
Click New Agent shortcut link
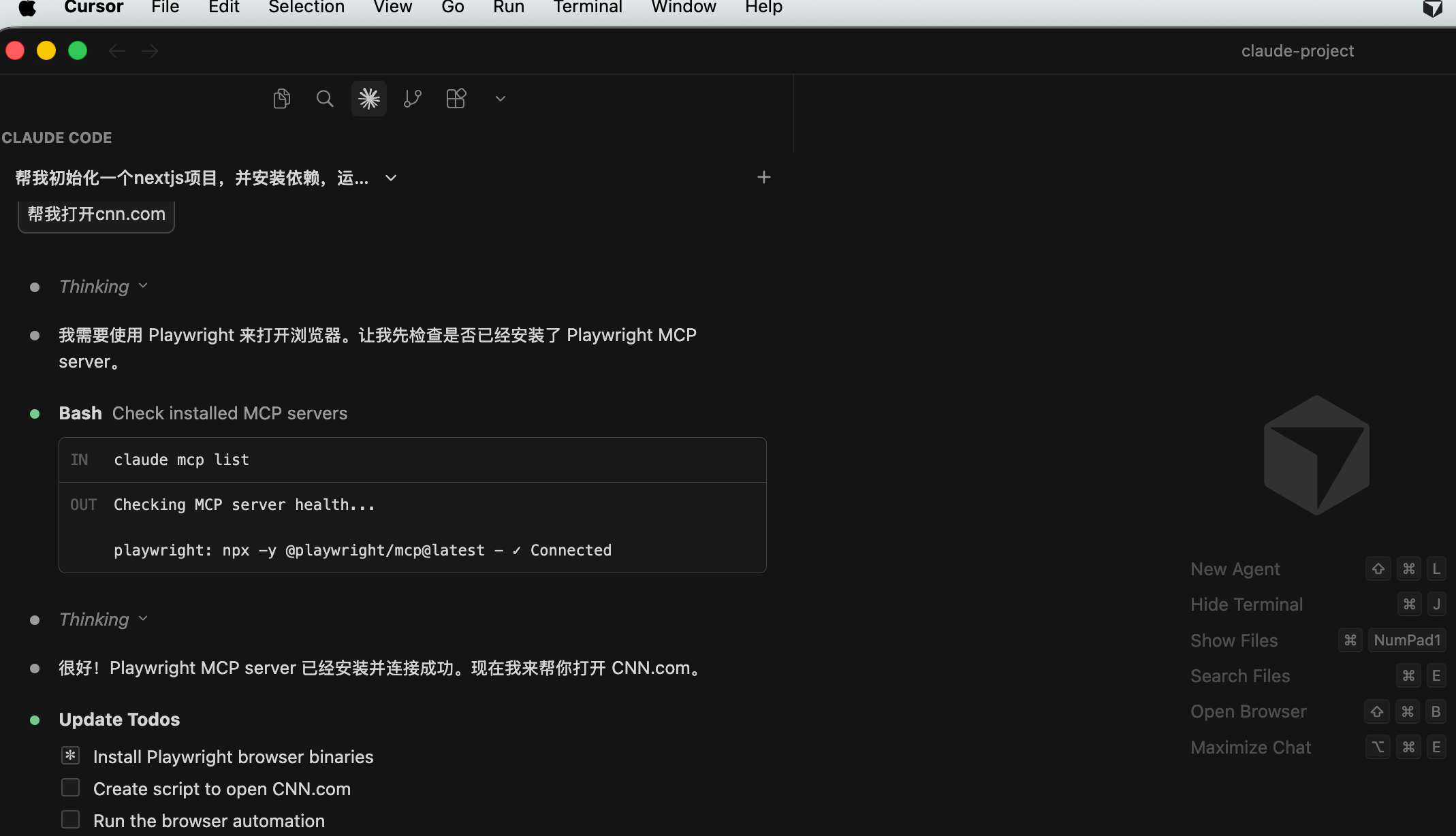click(x=1235, y=569)
